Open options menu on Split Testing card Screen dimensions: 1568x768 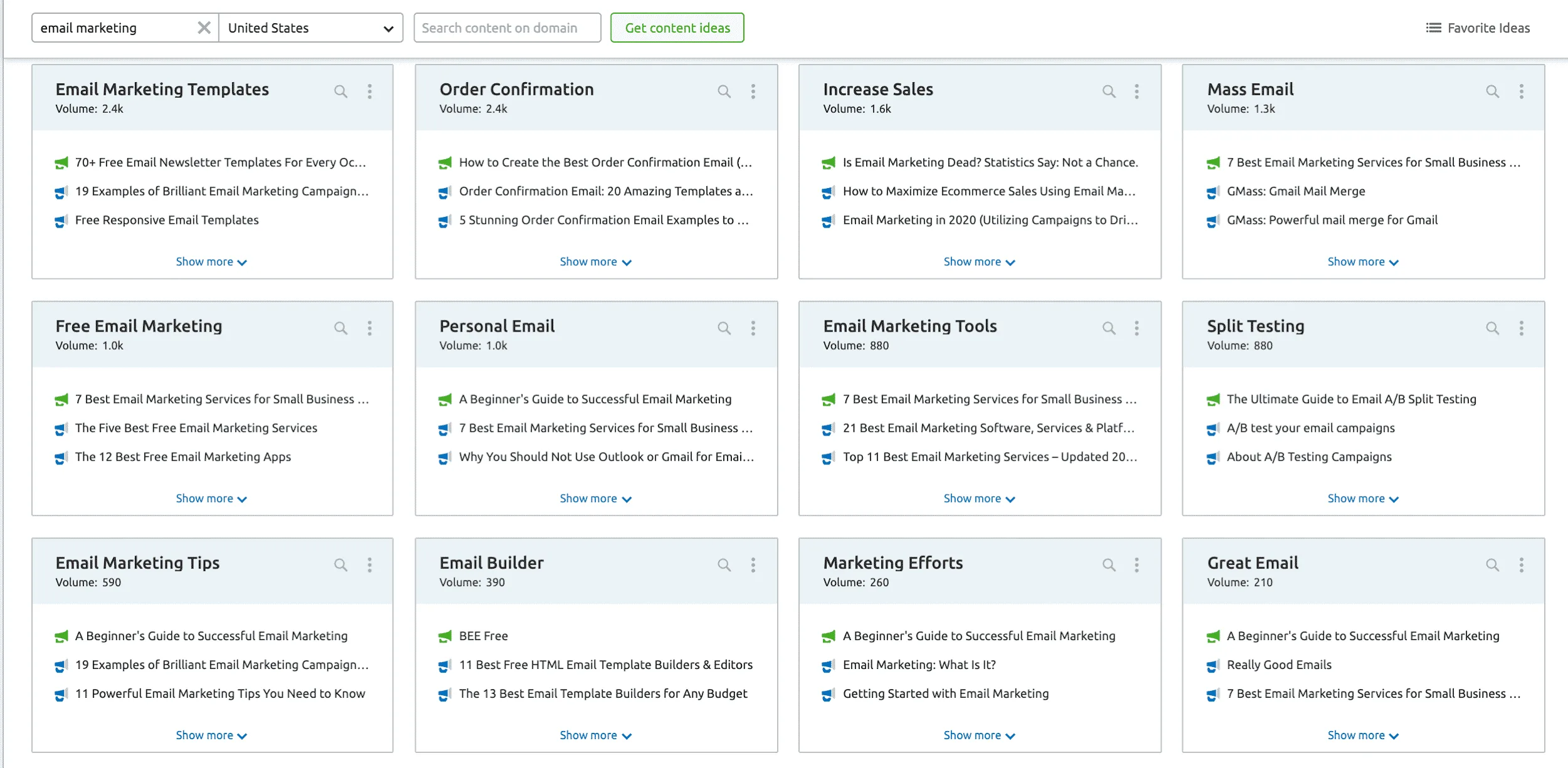click(x=1521, y=328)
